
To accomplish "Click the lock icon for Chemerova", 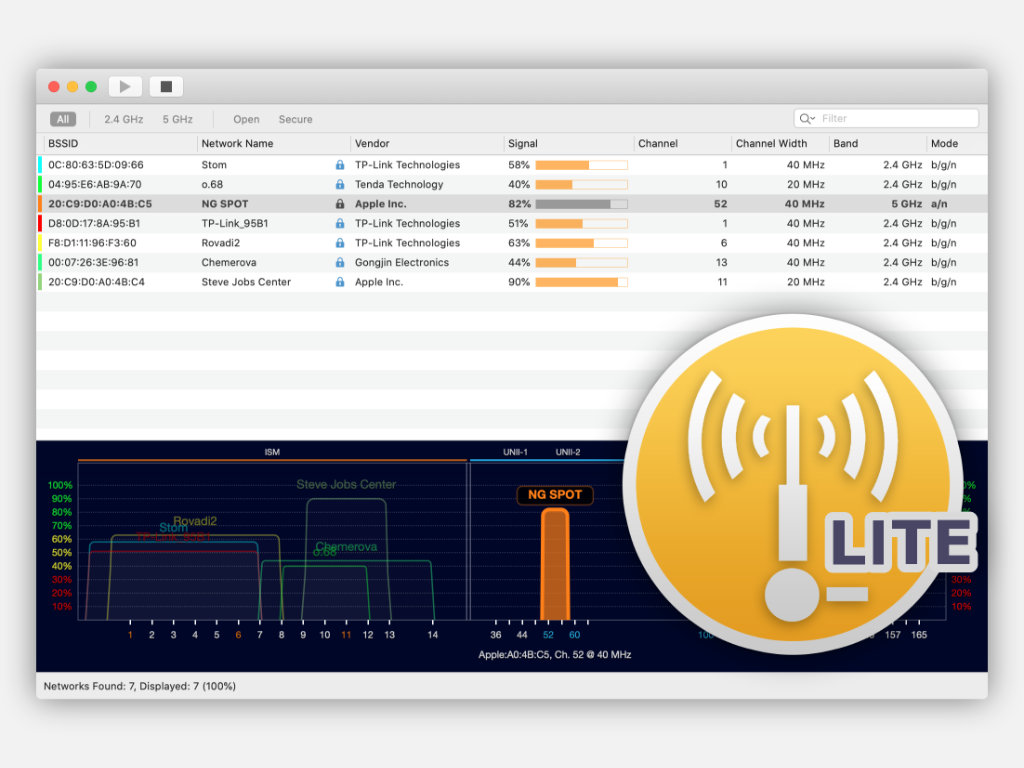I will tap(340, 263).
